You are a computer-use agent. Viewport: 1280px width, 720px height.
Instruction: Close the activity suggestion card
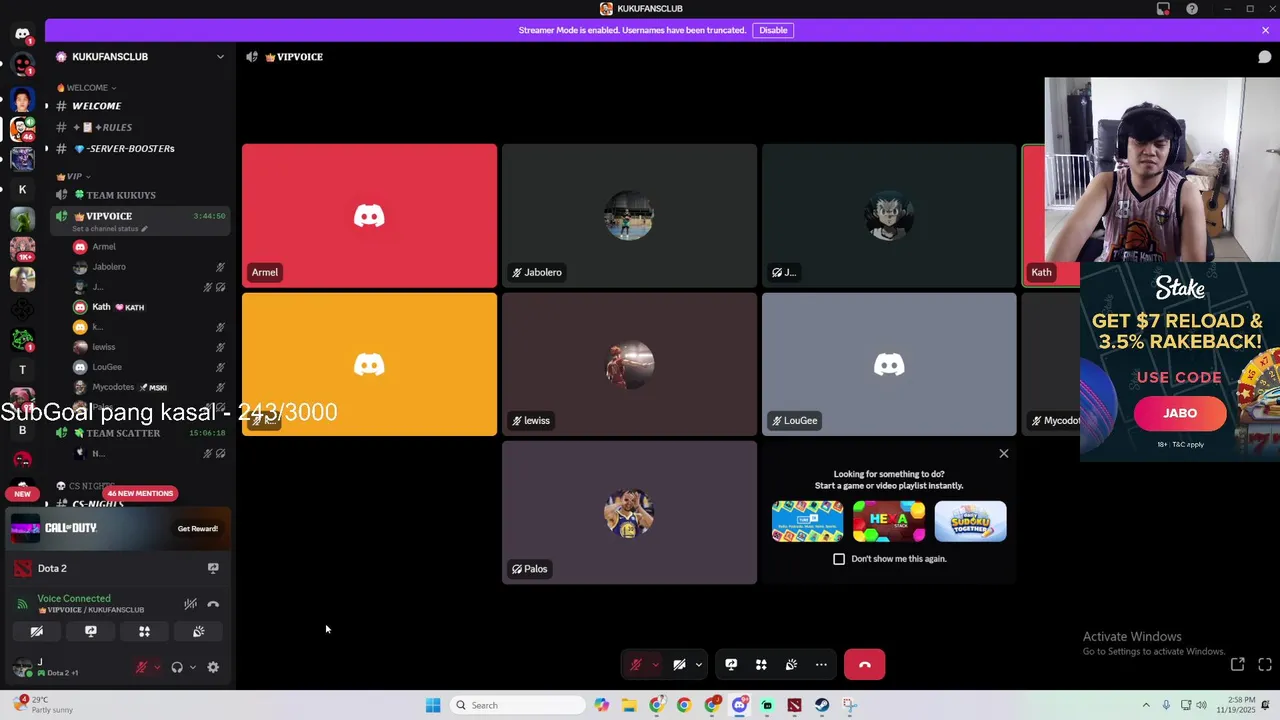(1004, 454)
